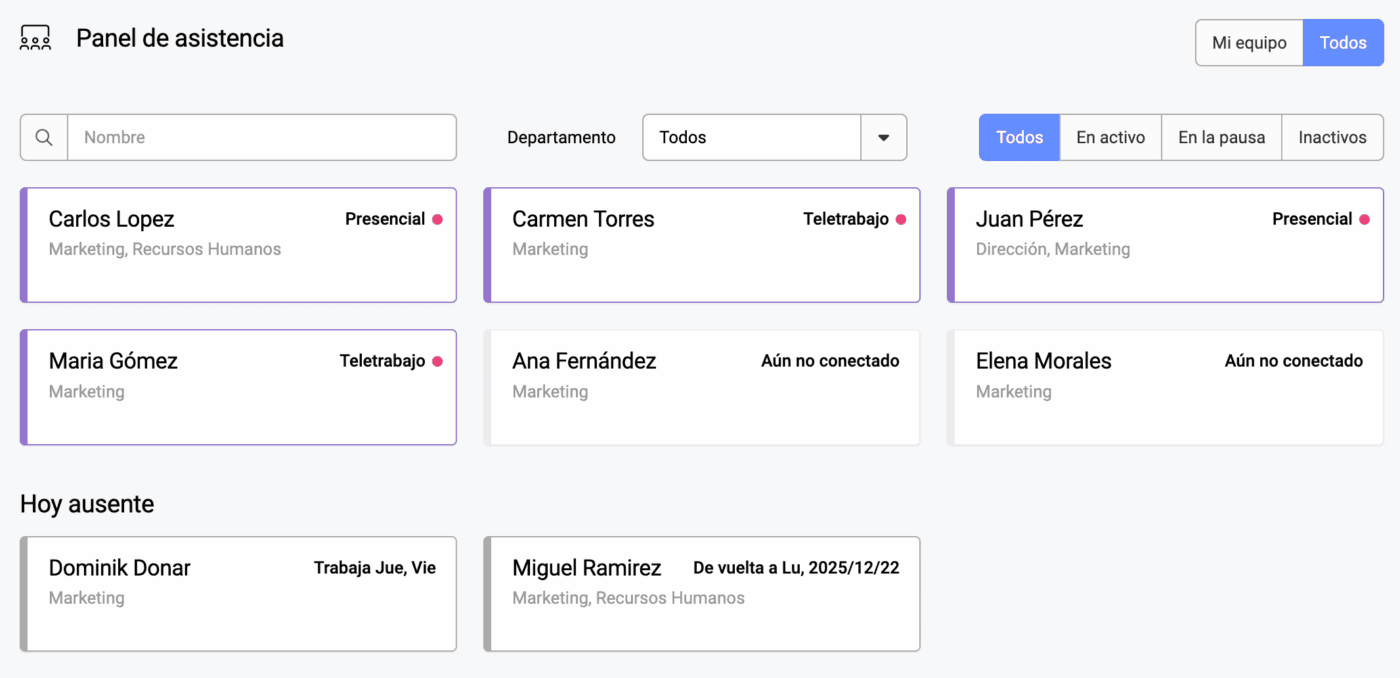1400x678 pixels.
Task: Select the Todos status filter
Action: point(1019,138)
